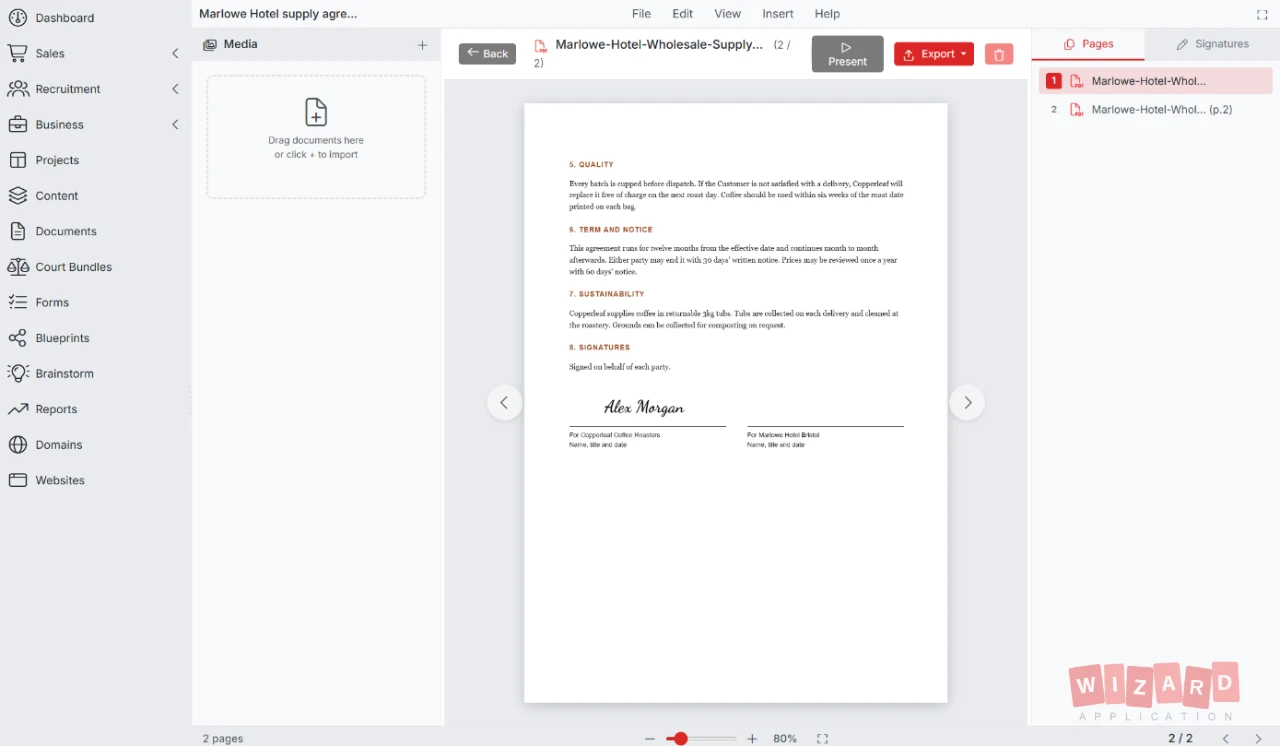Click the Present button
Viewport: 1280px width, 746px height.
(848, 54)
